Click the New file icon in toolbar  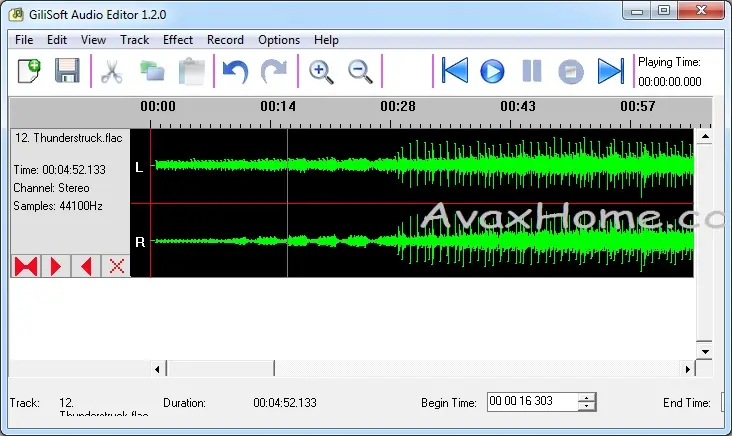[x=29, y=71]
